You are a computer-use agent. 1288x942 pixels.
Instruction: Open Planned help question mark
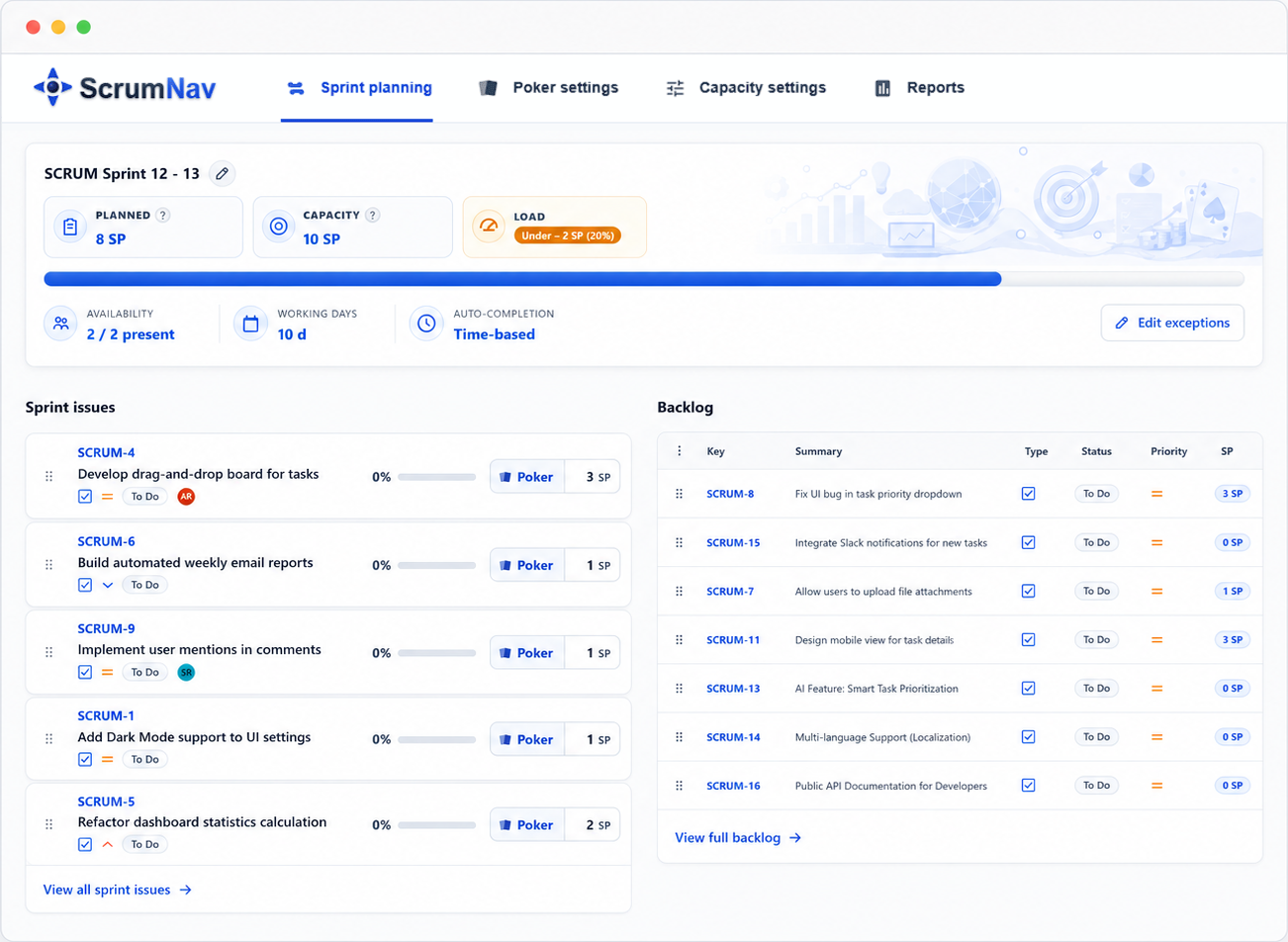[x=163, y=215]
